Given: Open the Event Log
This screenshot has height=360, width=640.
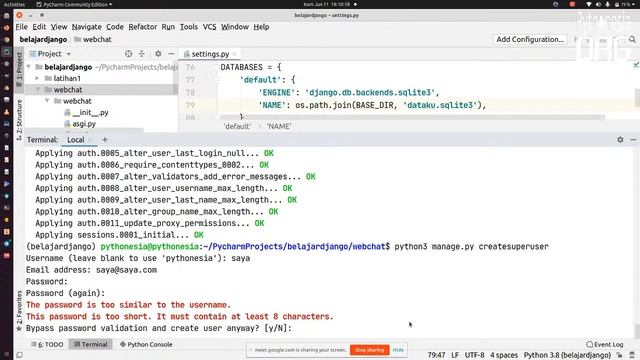Looking at the screenshot, I should click(x=605, y=344).
